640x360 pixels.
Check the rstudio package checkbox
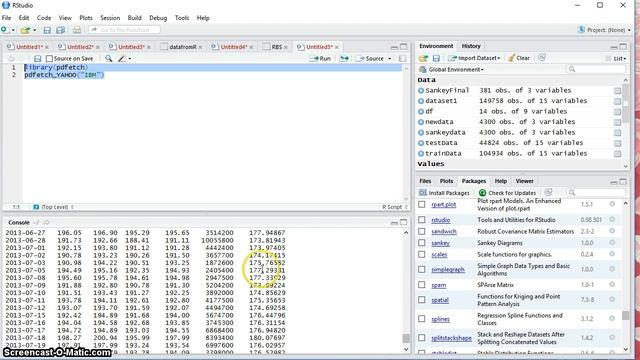pyautogui.click(x=422, y=220)
